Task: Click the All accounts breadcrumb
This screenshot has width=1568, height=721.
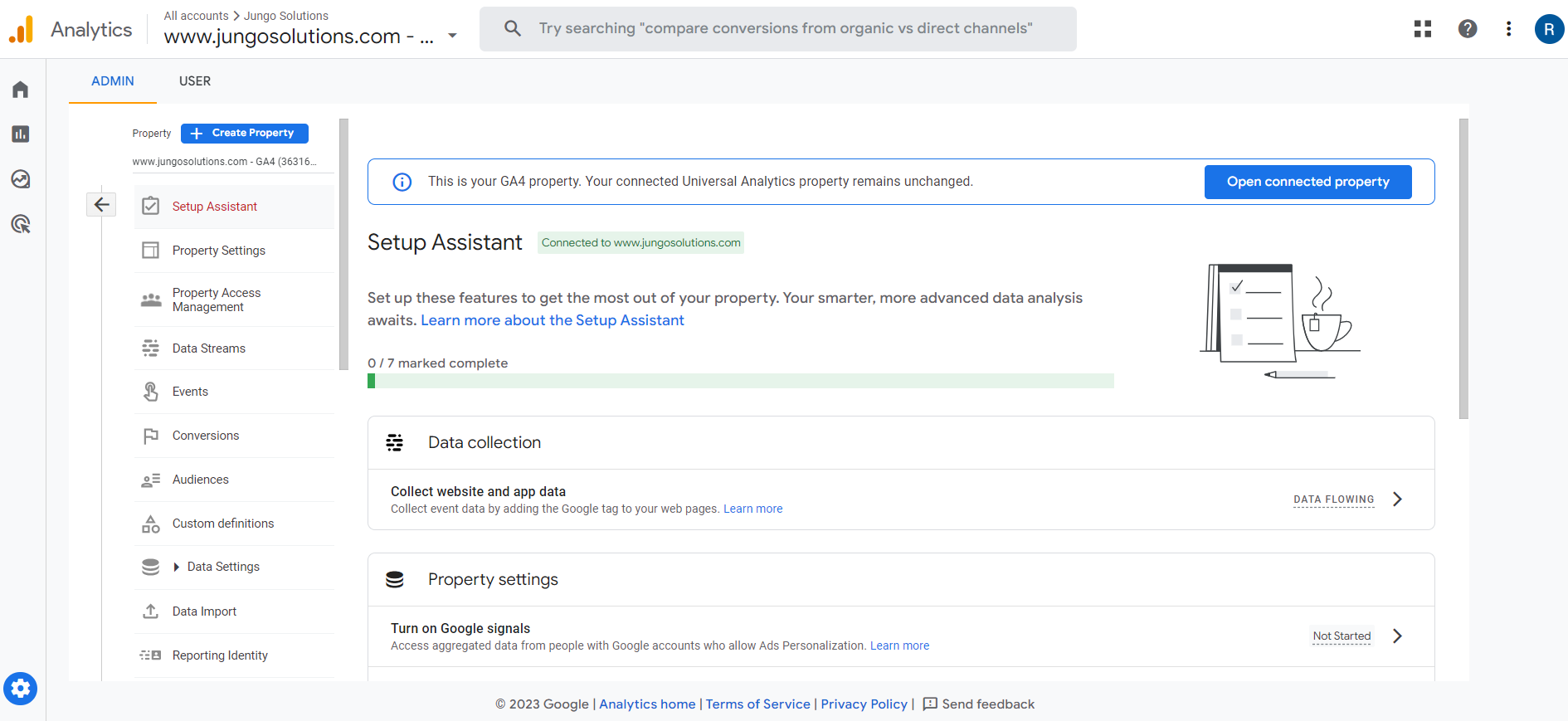Action: pos(196,16)
